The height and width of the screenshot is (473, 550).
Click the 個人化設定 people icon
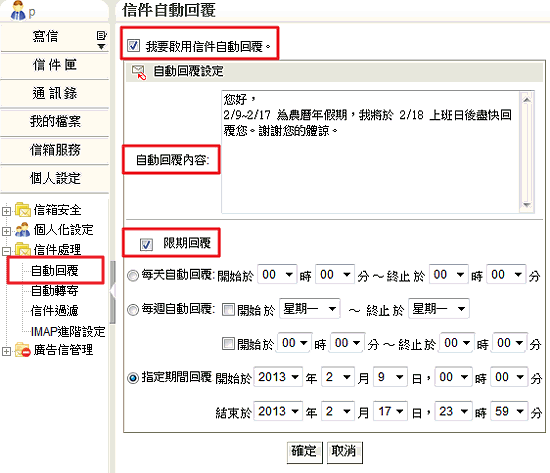point(23,230)
